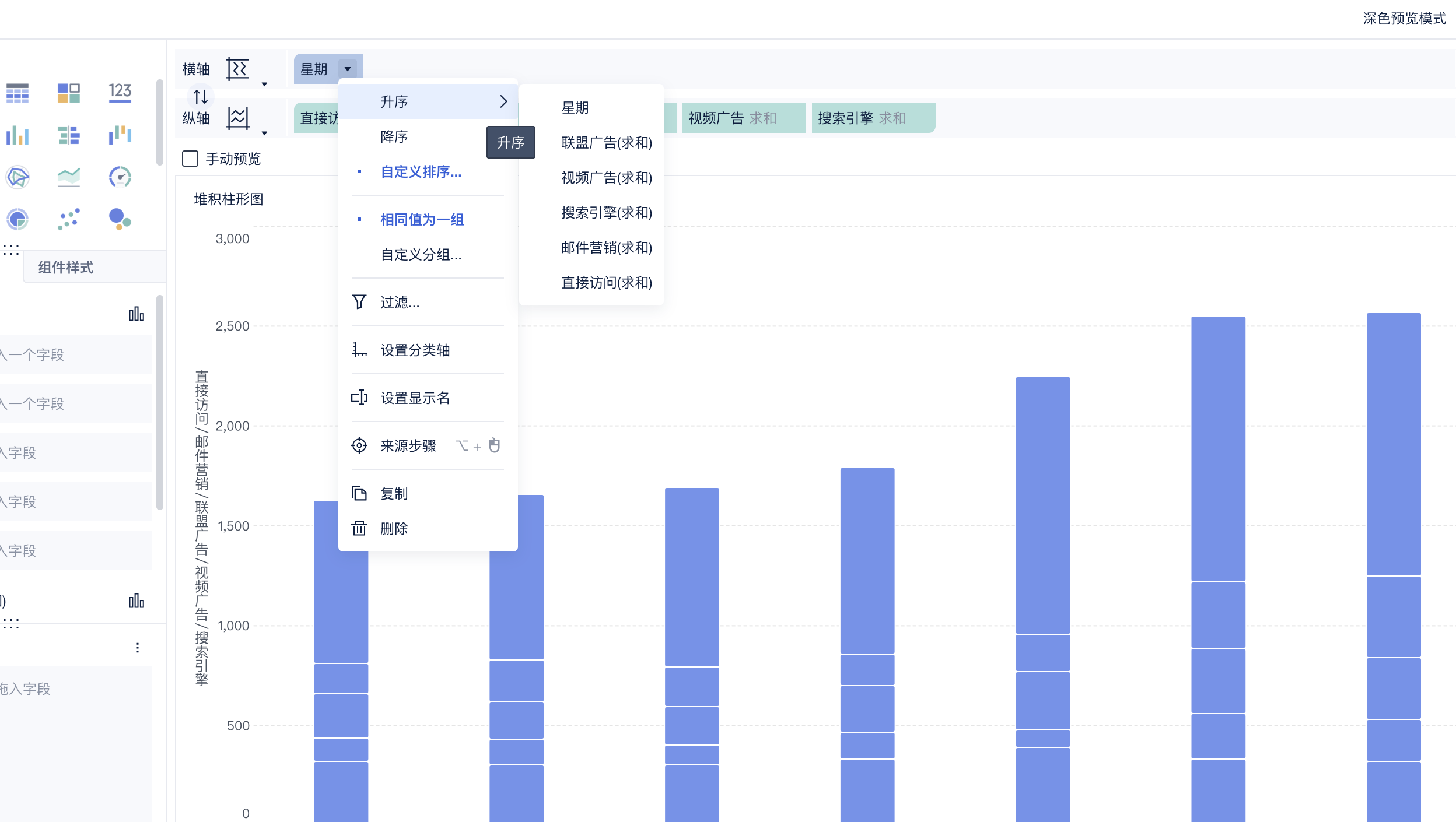Select 相同值为一组 grouping option
The height and width of the screenshot is (822, 1456).
422,220
